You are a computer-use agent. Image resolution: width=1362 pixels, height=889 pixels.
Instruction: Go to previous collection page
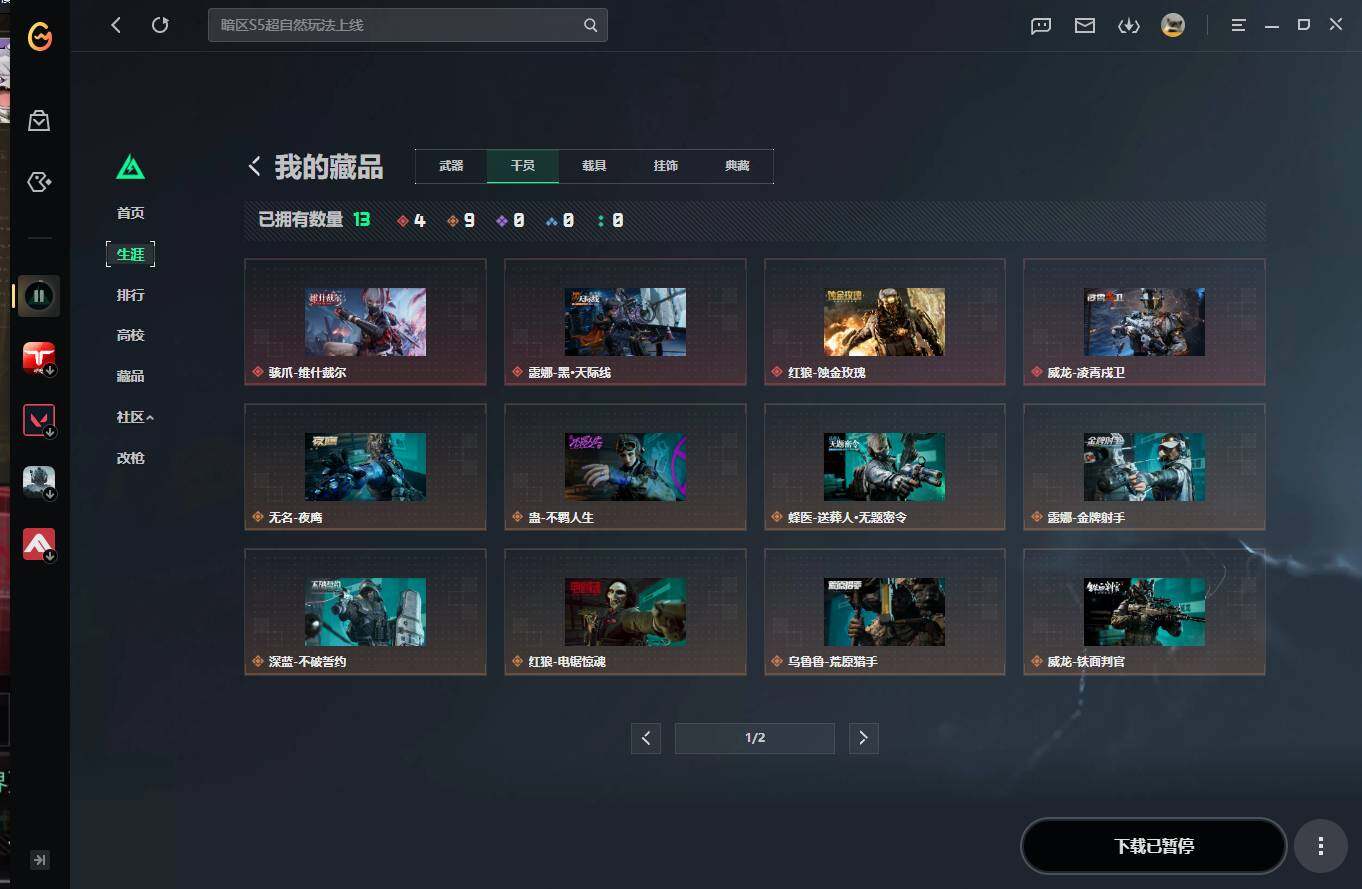pyautogui.click(x=646, y=739)
